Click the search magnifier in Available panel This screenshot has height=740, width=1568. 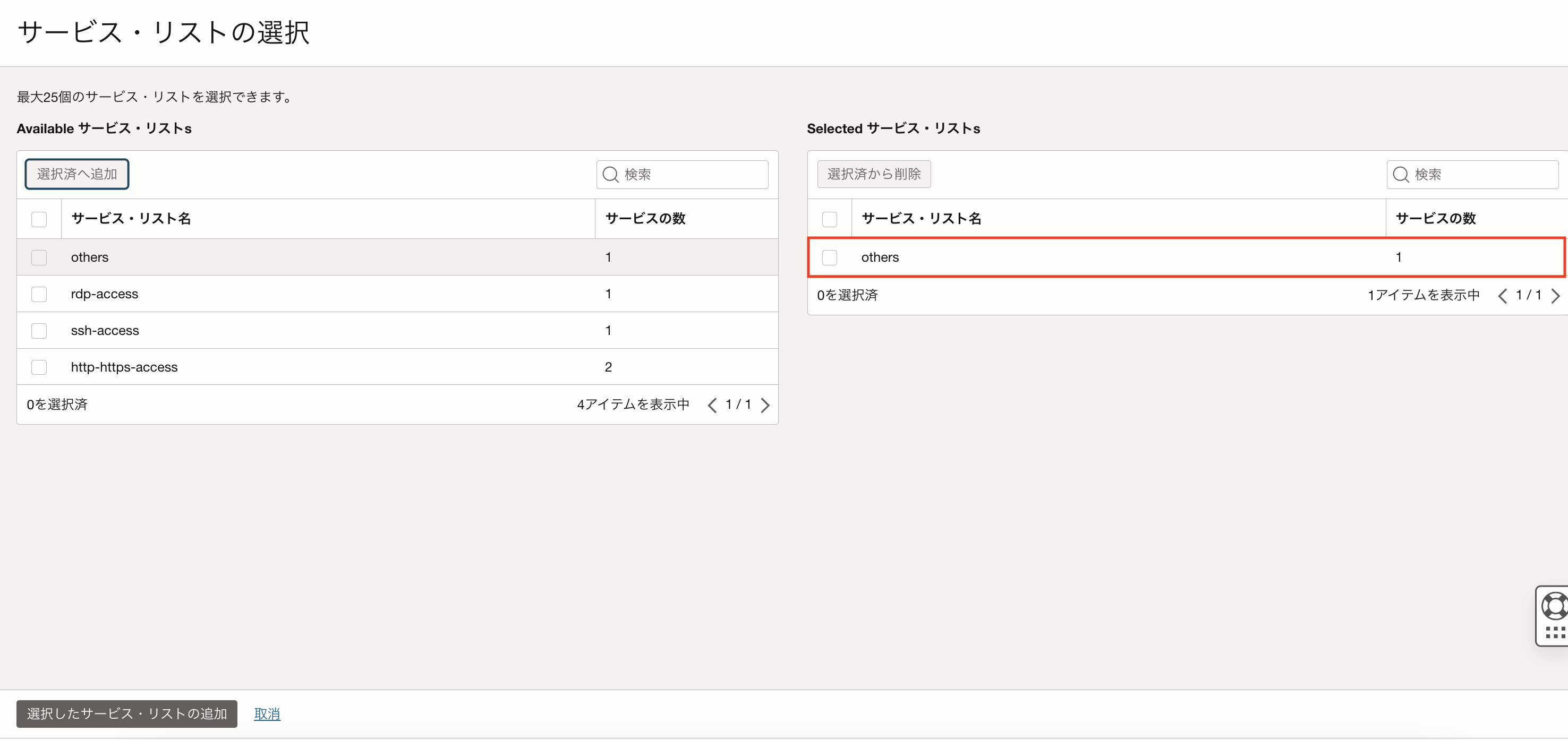pos(610,175)
